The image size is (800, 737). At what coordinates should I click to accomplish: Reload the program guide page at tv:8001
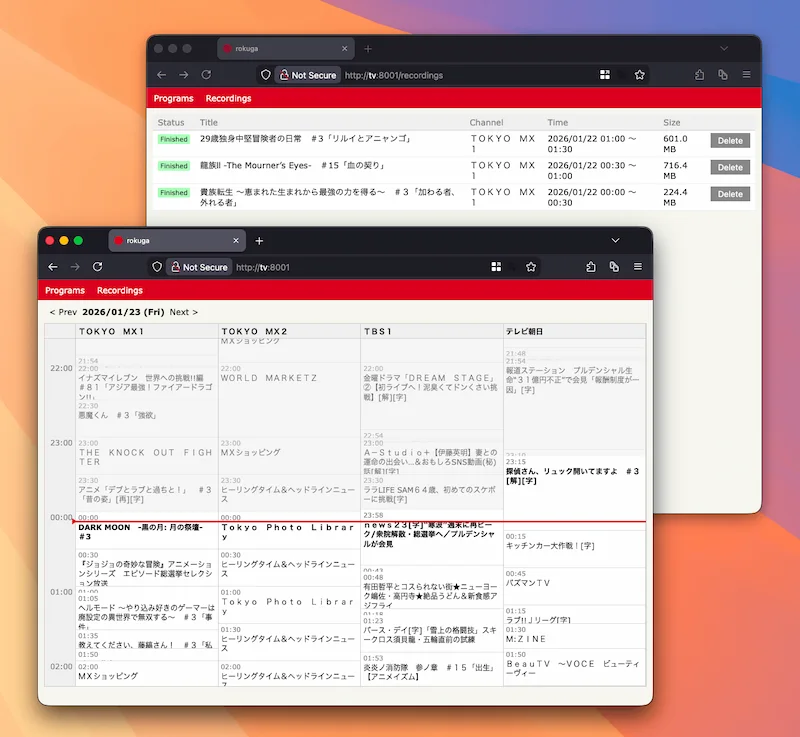[x=97, y=267]
